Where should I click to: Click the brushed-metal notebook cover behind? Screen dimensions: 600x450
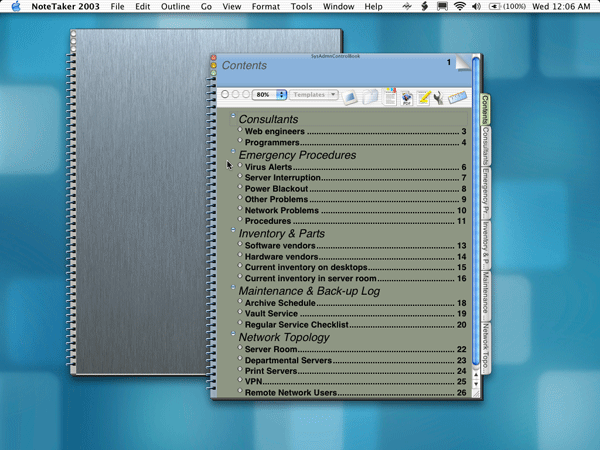(x=142, y=203)
